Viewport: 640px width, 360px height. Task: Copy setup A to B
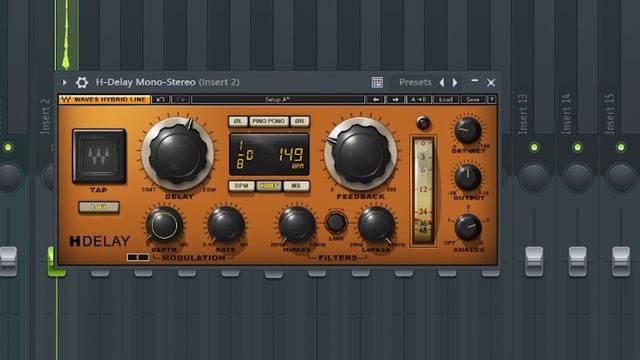419,99
